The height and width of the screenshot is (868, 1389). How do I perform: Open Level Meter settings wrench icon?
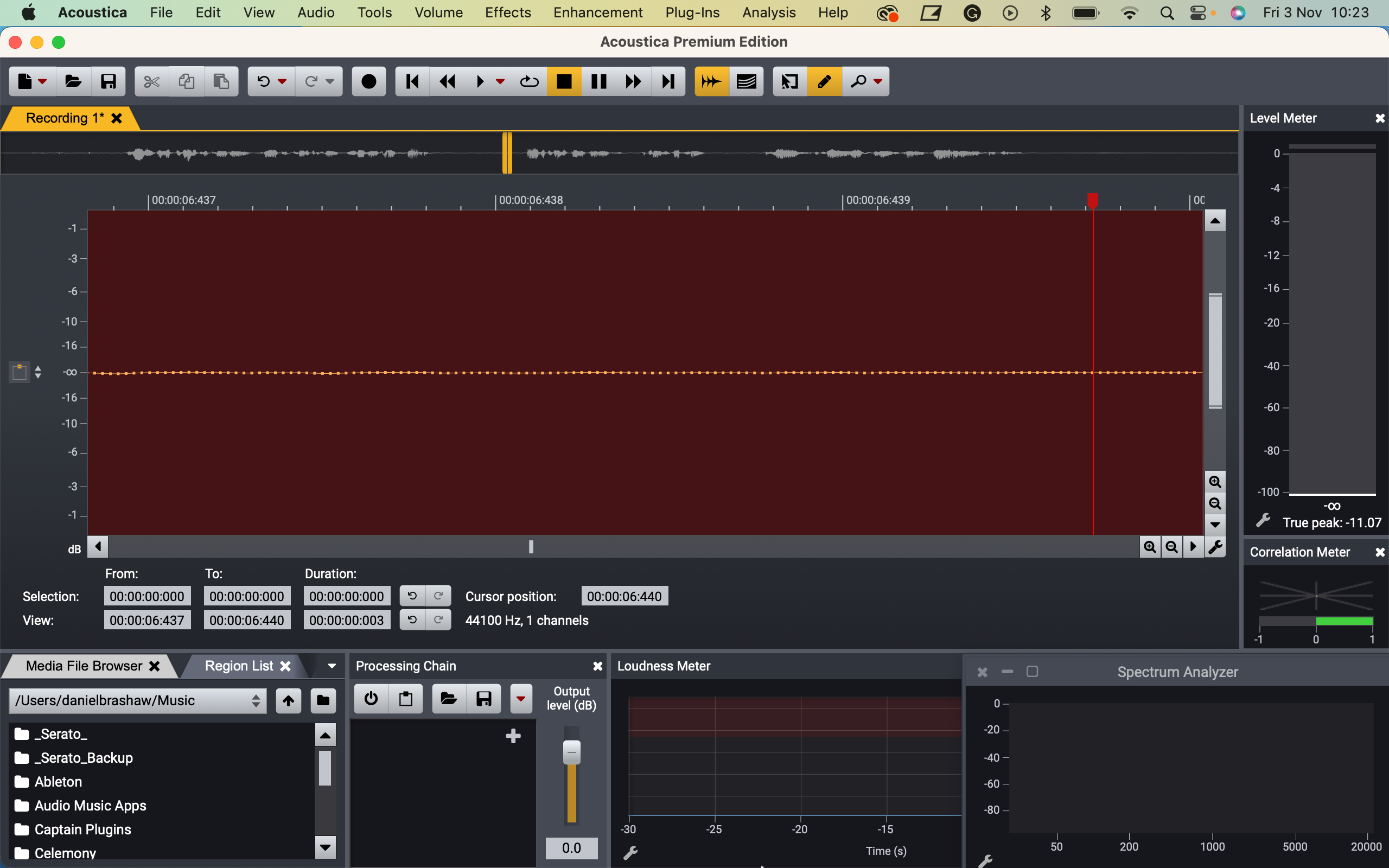[x=1262, y=521]
